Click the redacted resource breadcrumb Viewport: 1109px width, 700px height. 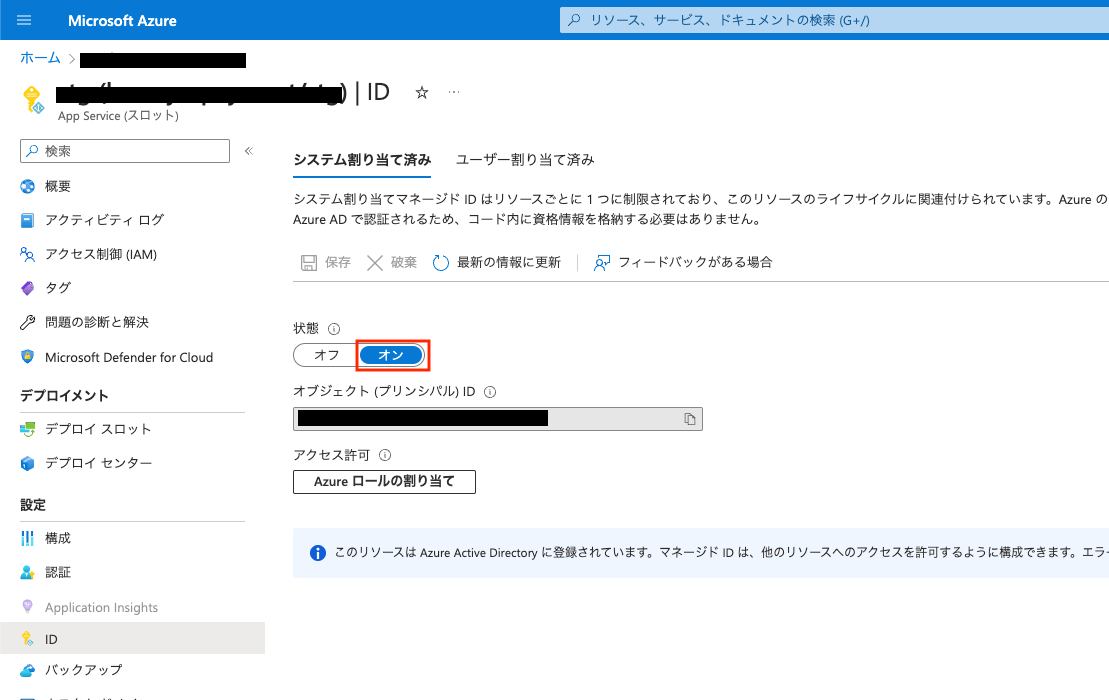coord(163,59)
